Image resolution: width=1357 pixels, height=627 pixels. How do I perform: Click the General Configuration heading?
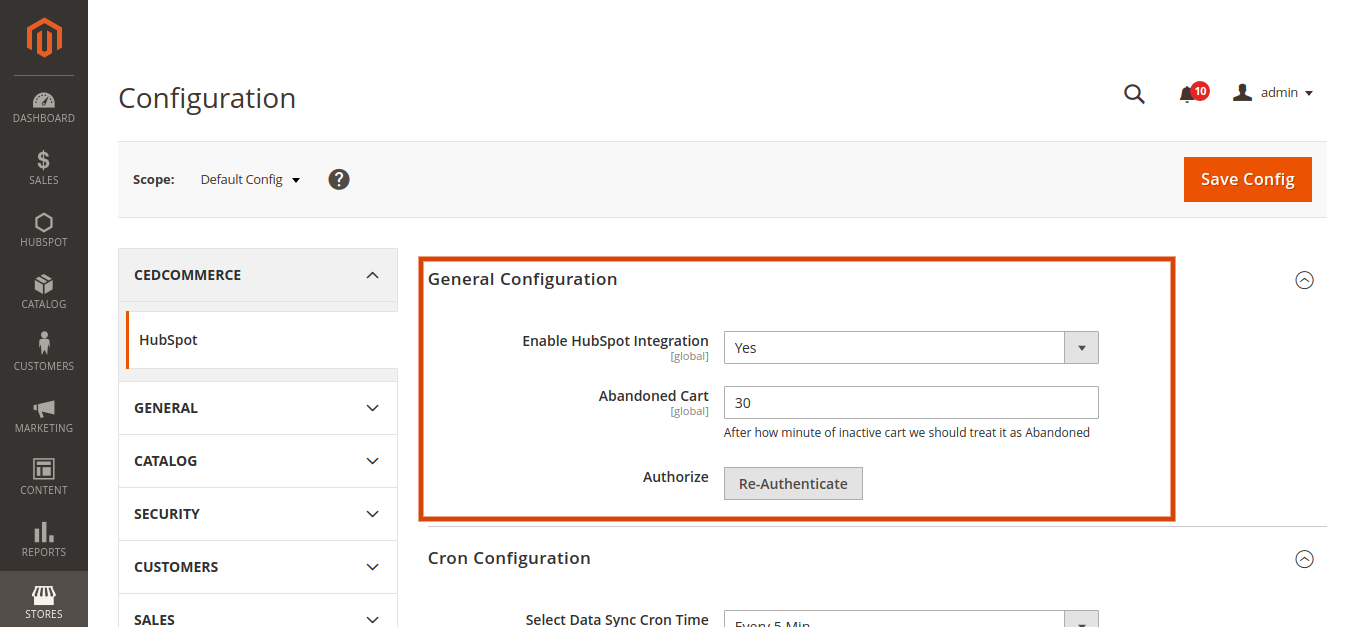coord(523,279)
